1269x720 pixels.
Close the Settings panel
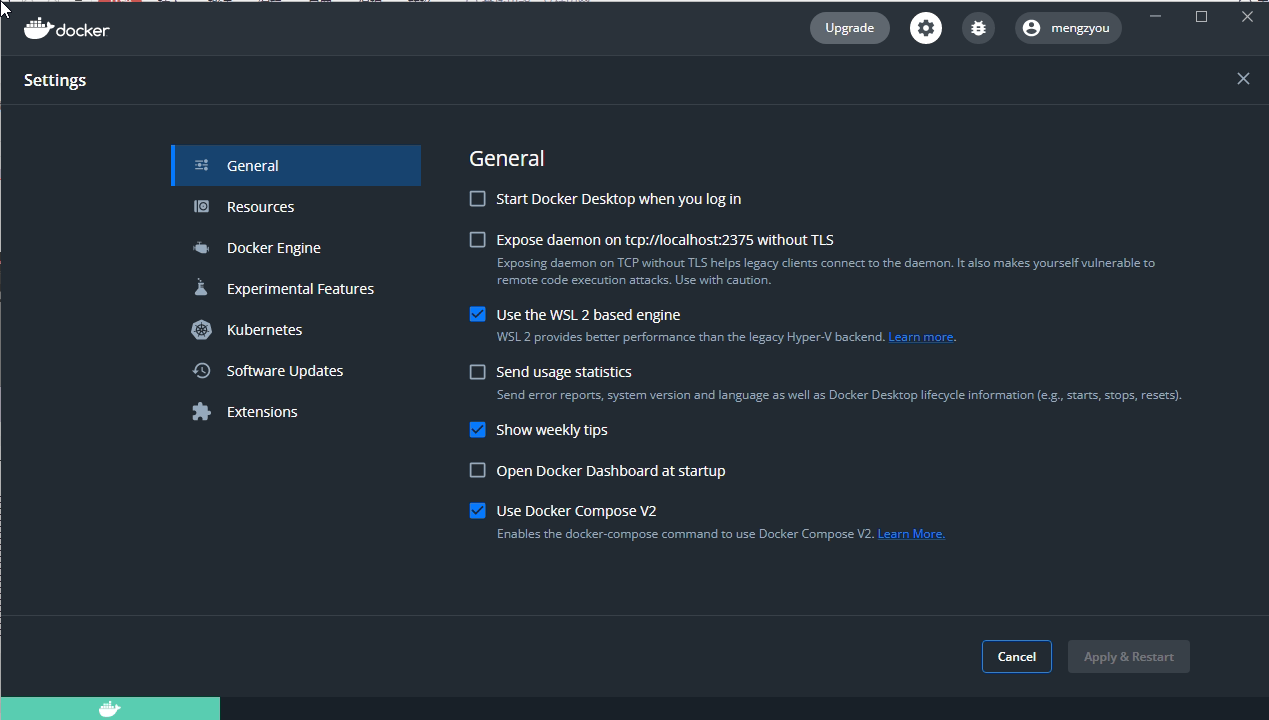[1243, 78]
